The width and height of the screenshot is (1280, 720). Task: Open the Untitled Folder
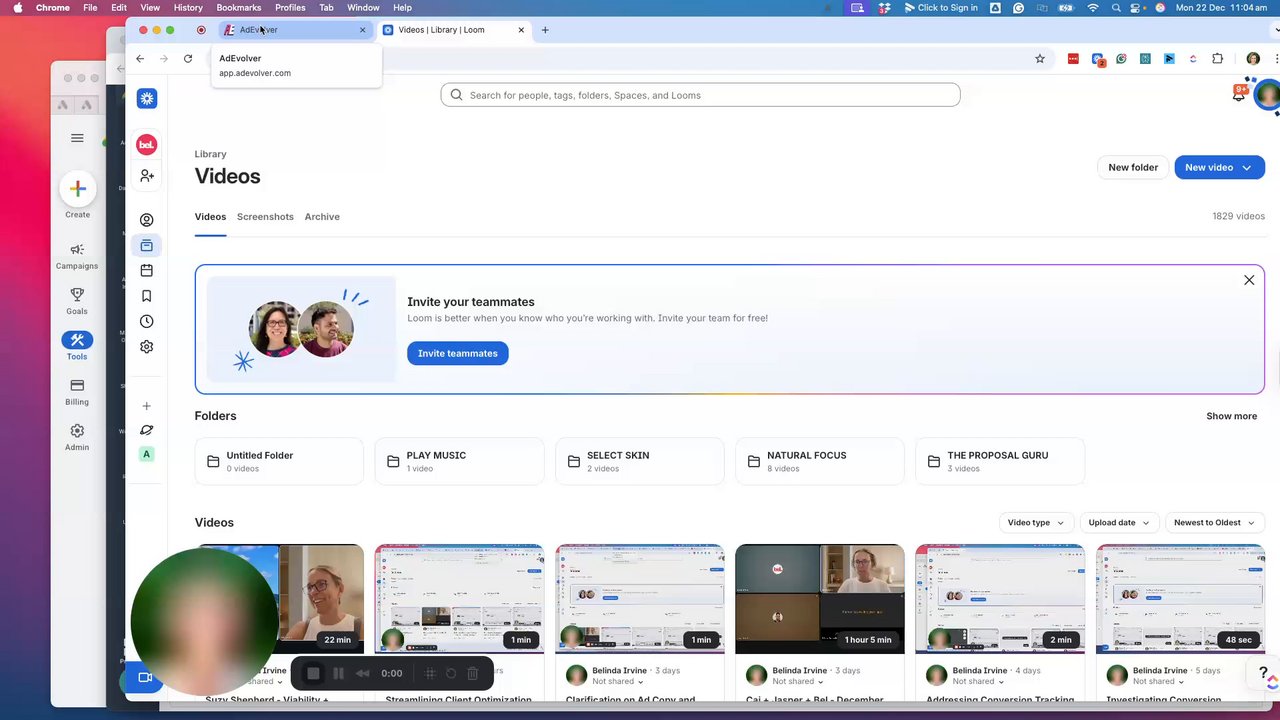point(279,461)
